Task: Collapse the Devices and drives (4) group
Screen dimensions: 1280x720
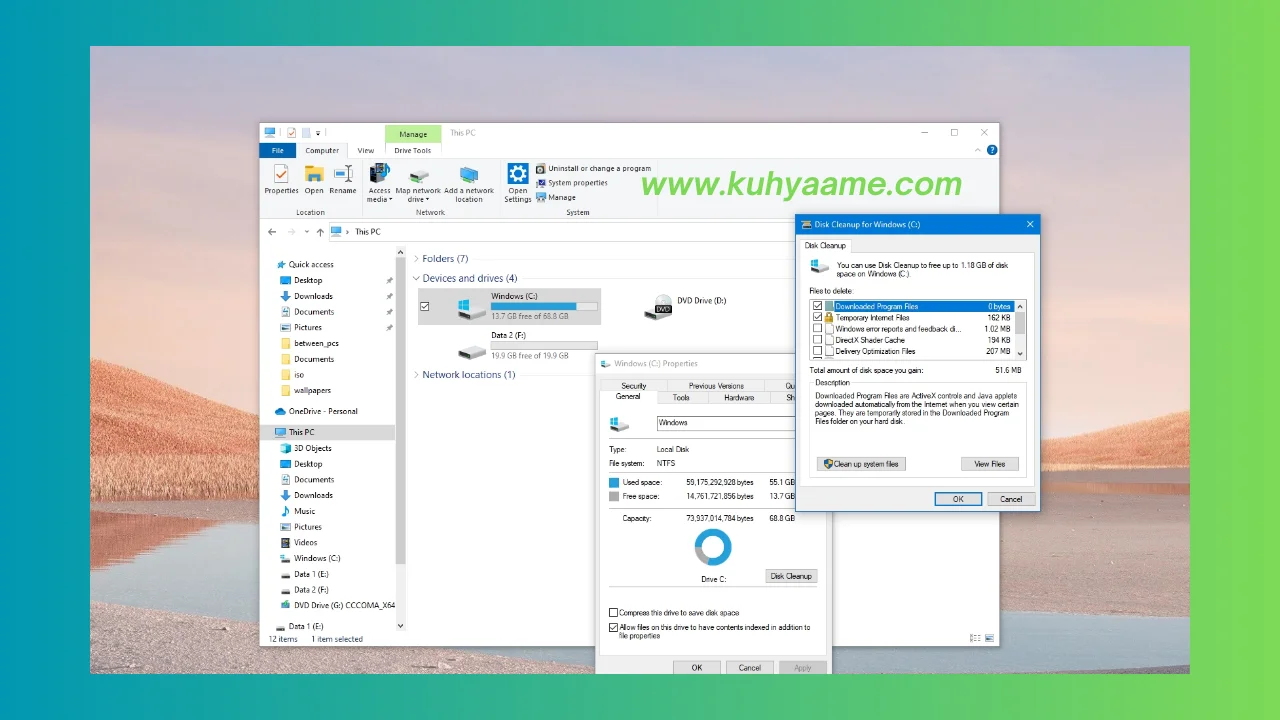Action: 416,279
